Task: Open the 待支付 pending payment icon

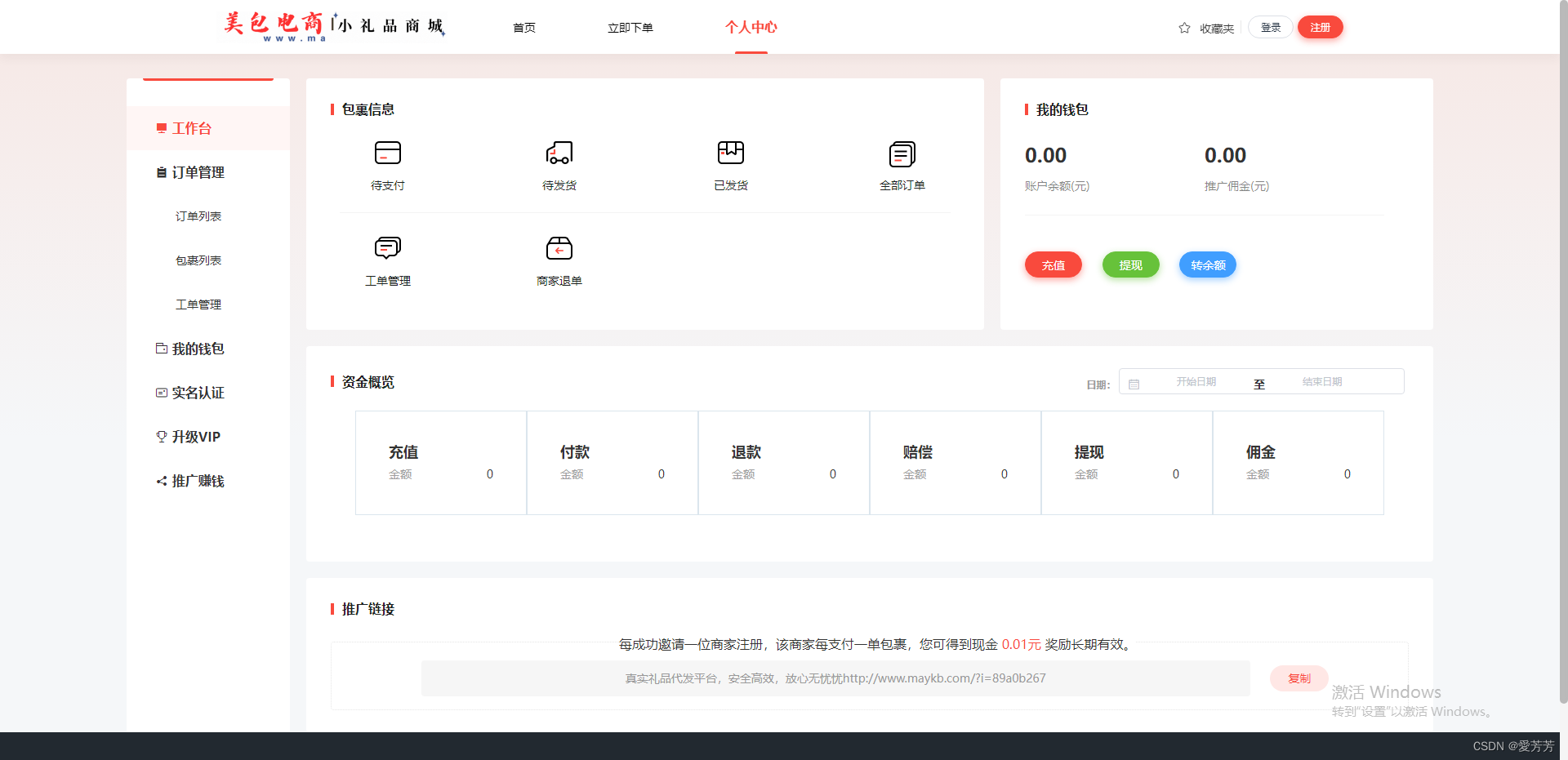Action: [388, 153]
